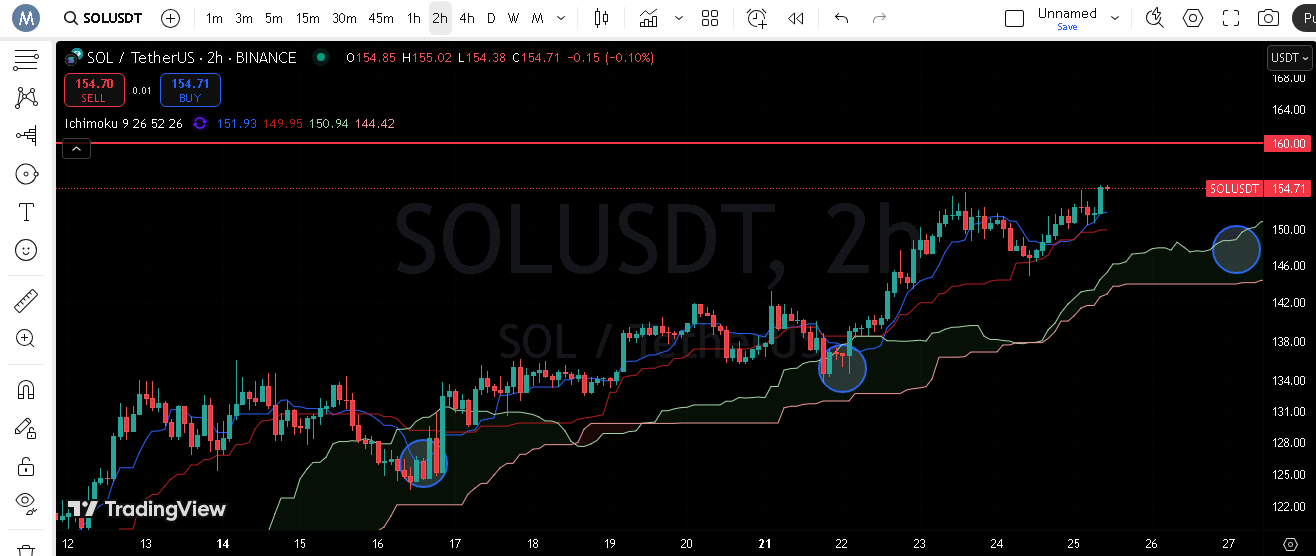Open the crosshair cursor tools
This screenshot has height=556, width=1316.
point(26,61)
